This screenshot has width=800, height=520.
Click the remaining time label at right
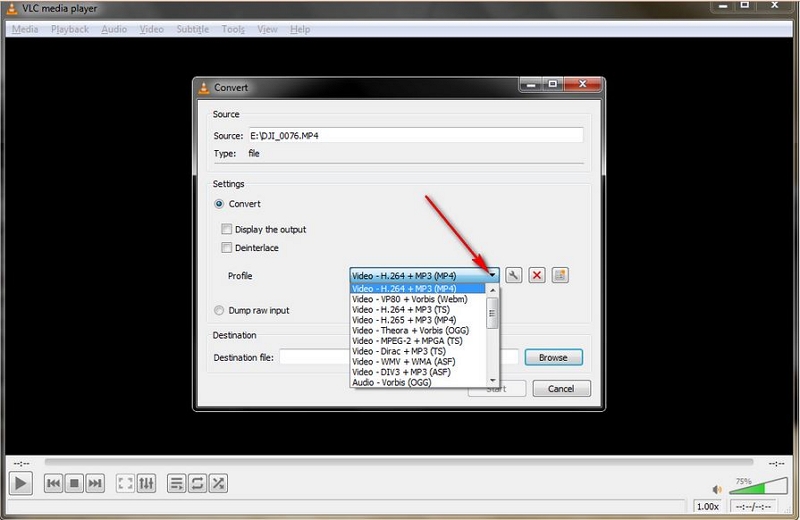777,463
